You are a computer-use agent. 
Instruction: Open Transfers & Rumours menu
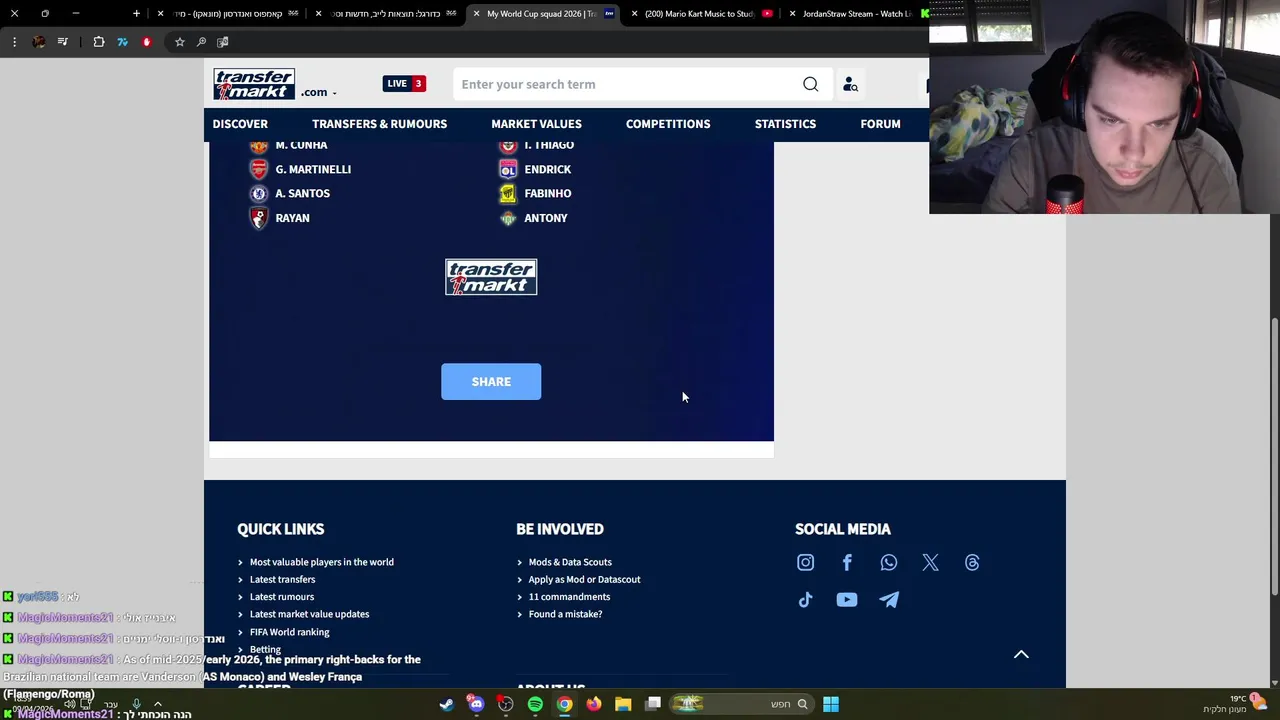click(x=379, y=124)
